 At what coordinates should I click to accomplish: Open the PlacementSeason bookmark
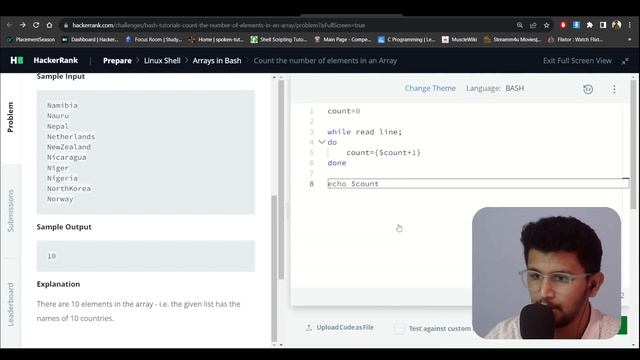click(x=31, y=40)
